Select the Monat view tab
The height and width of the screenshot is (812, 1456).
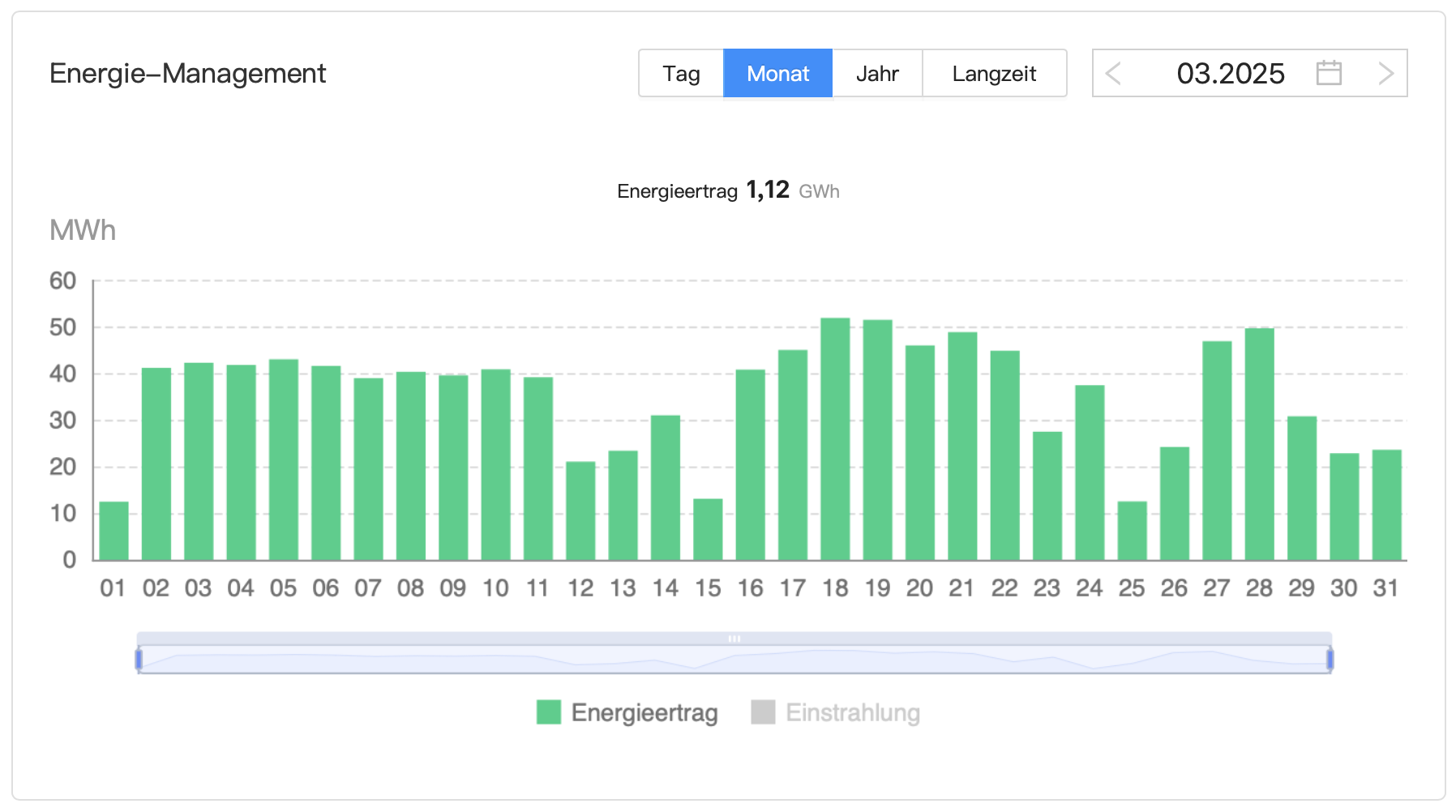(777, 73)
